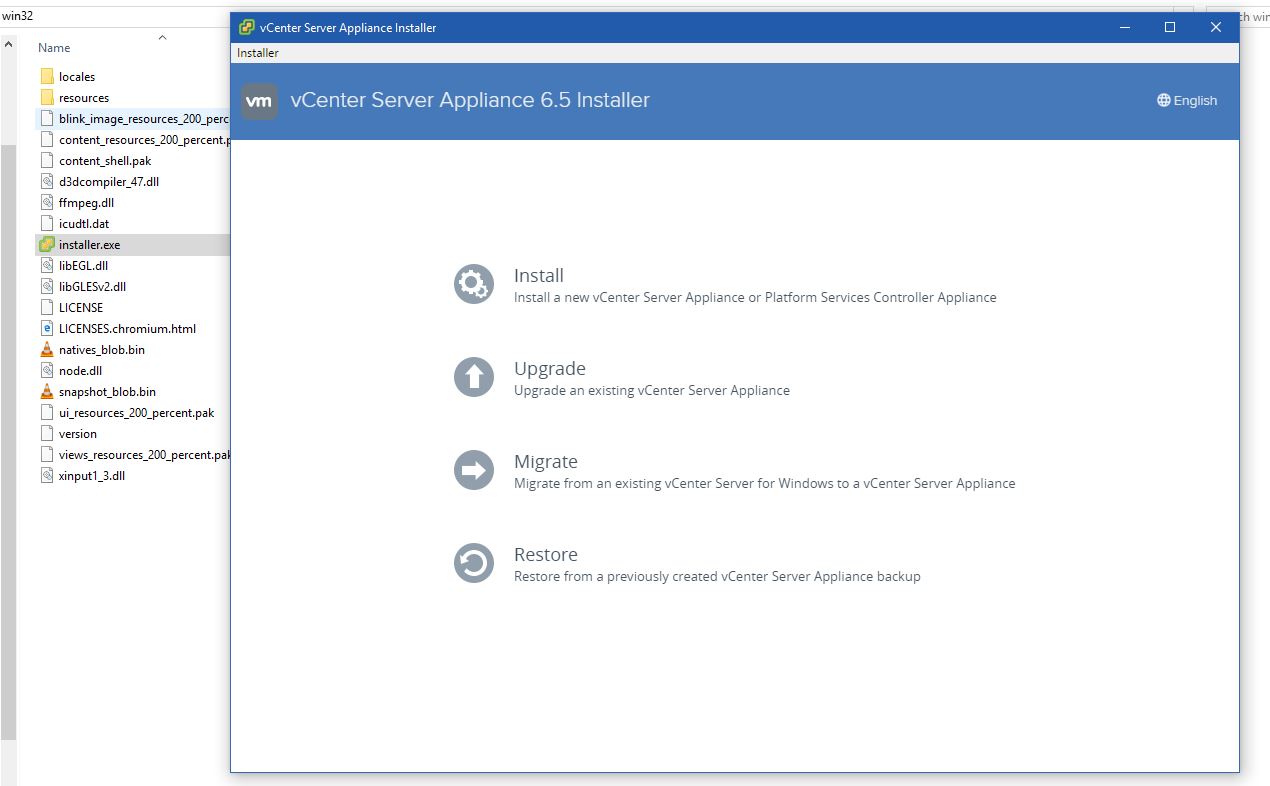Select the locales folder icon in Explorer
Image resolution: width=1270 pixels, height=786 pixels.
(47, 76)
